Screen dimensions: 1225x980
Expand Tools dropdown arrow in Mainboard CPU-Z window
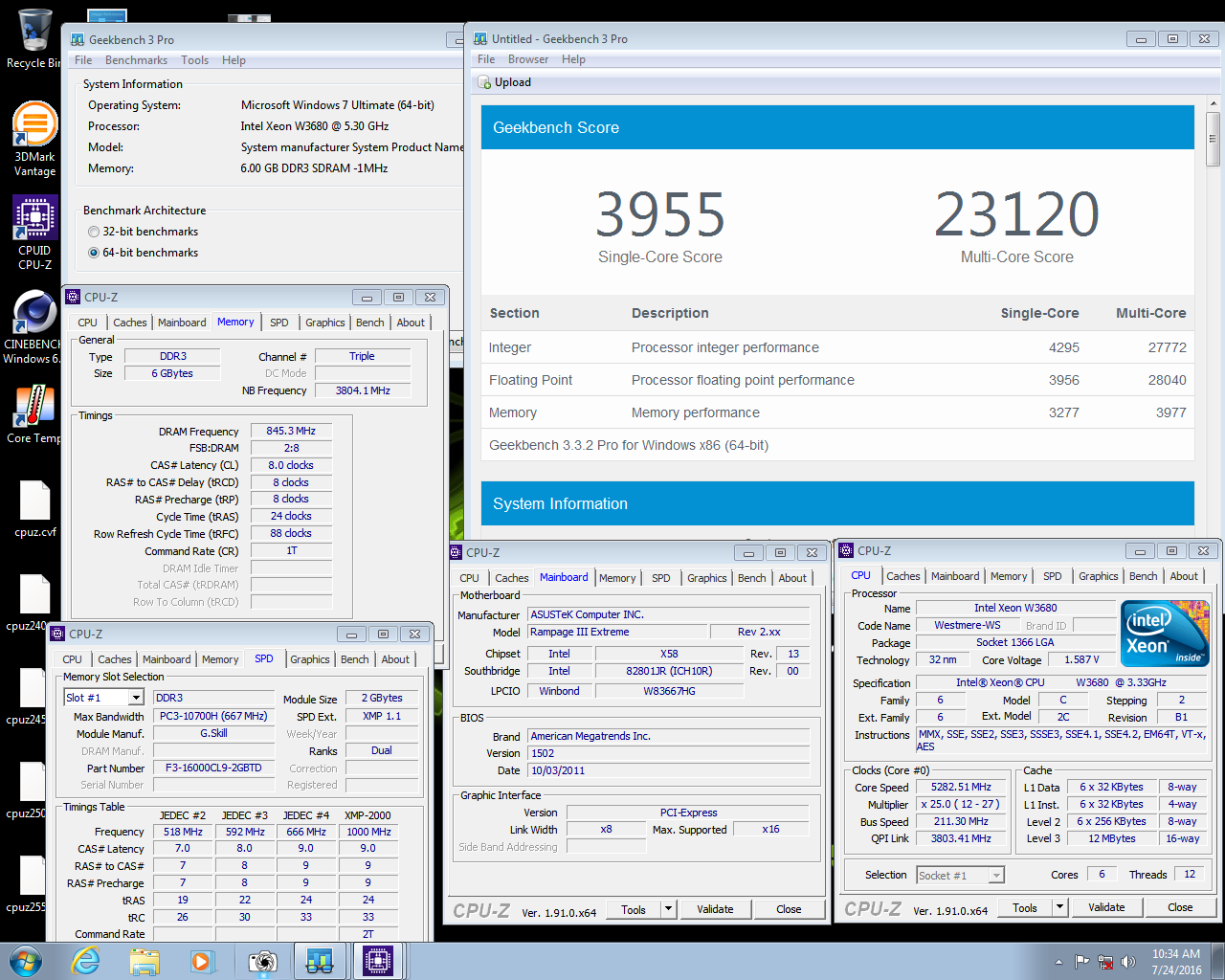point(669,909)
